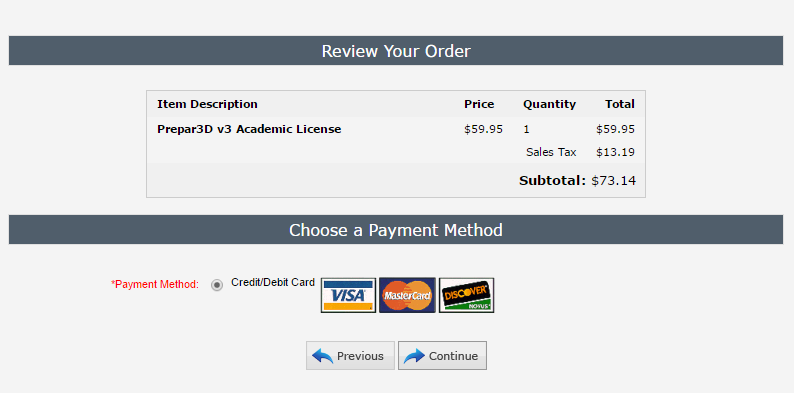Screen dimensions: 794x393
Task: Click the blue forward arrow icon
Action: point(414,356)
